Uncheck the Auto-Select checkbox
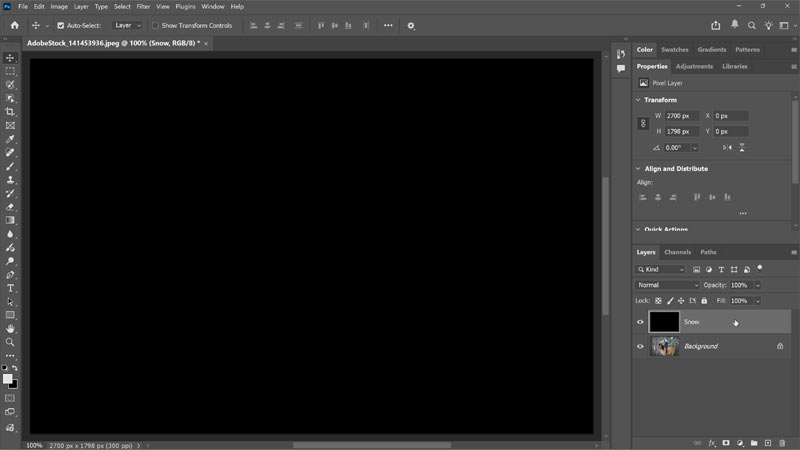This screenshot has height=450, width=800. (60, 25)
